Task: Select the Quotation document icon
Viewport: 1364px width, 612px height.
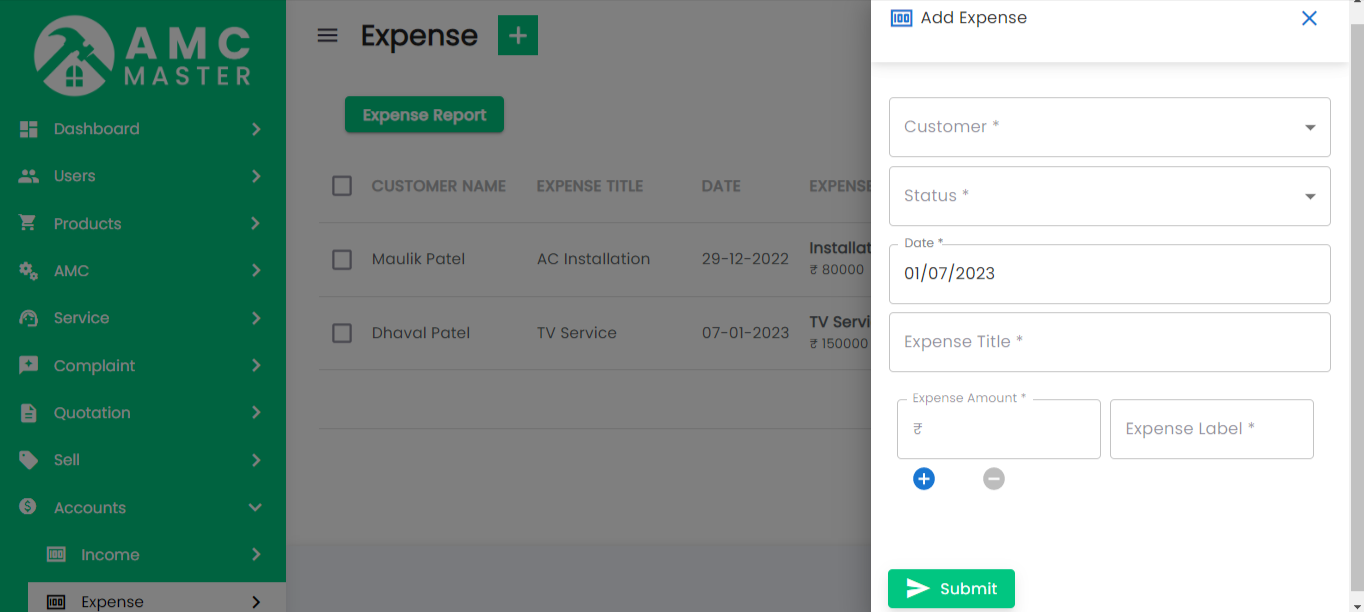Action: pyautogui.click(x=28, y=412)
